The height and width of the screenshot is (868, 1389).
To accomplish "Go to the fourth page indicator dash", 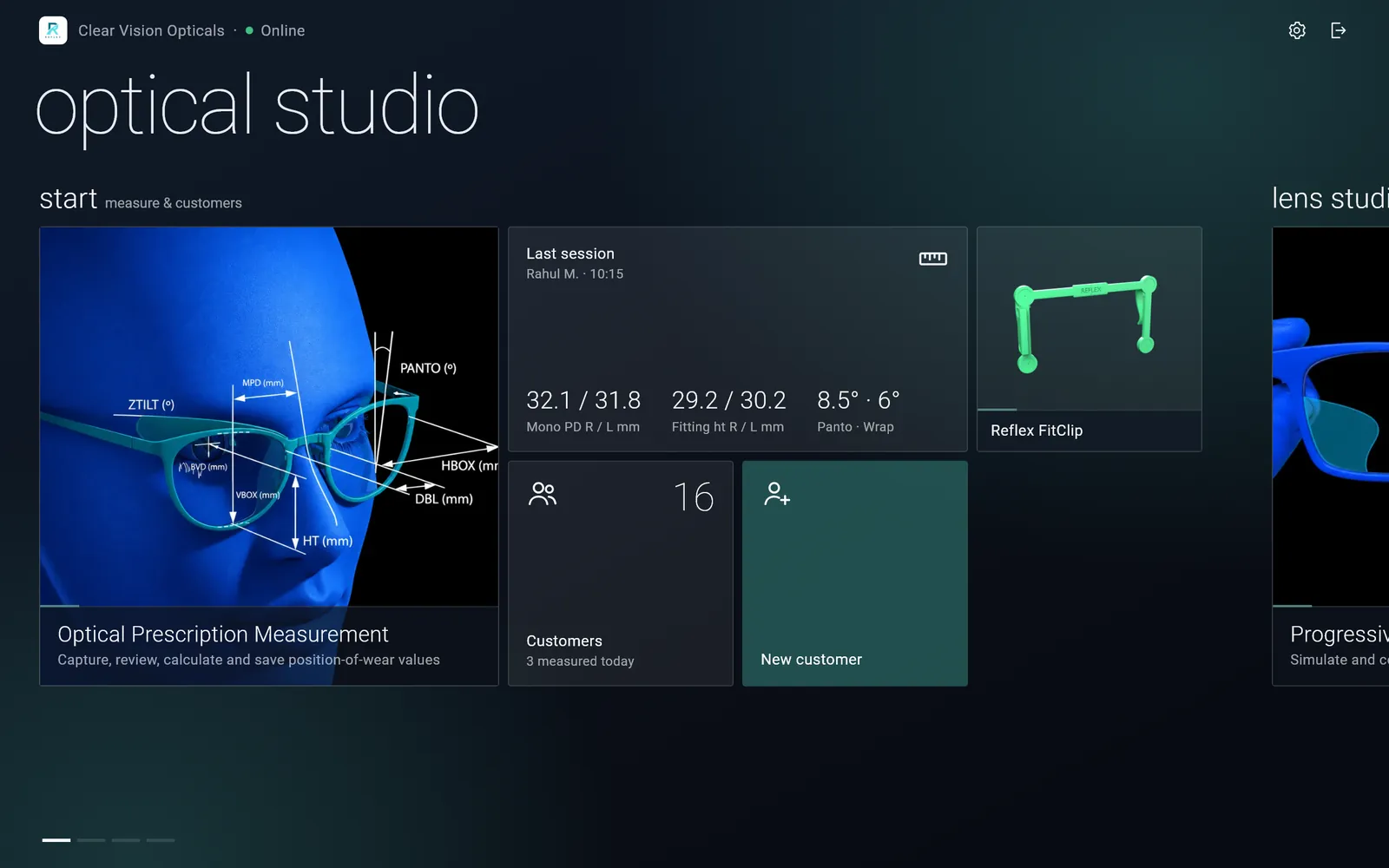I will pos(161,840).
